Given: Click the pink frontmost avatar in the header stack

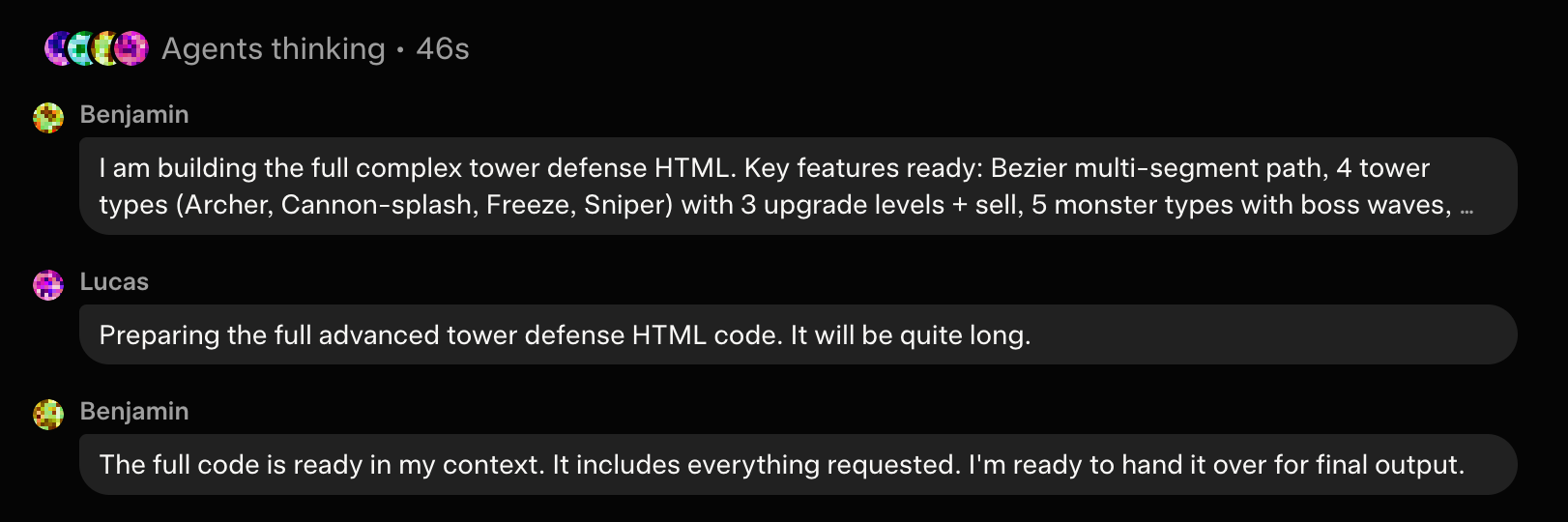Looking at the screenshot, I should [x=131, y=48].
